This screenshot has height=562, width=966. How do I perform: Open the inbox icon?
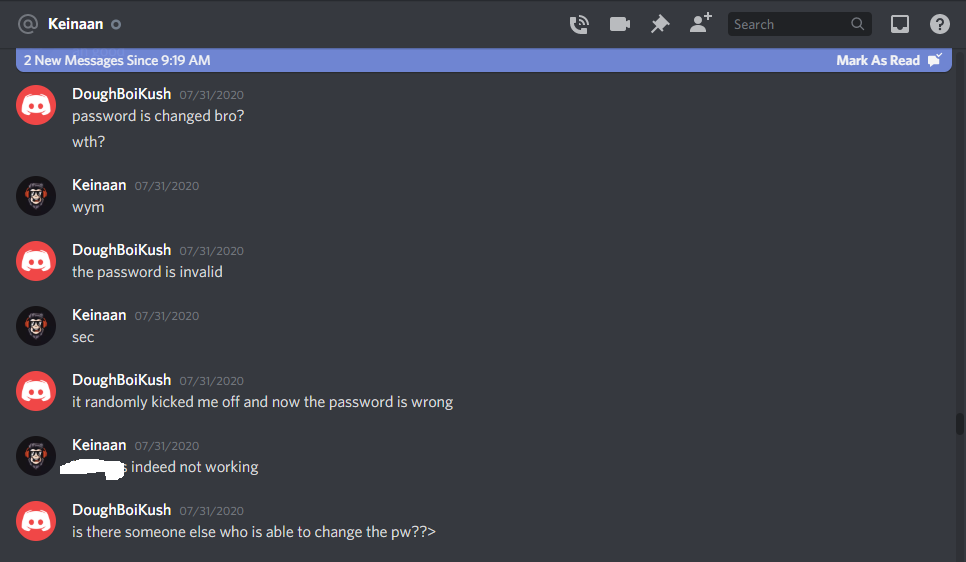899,24
